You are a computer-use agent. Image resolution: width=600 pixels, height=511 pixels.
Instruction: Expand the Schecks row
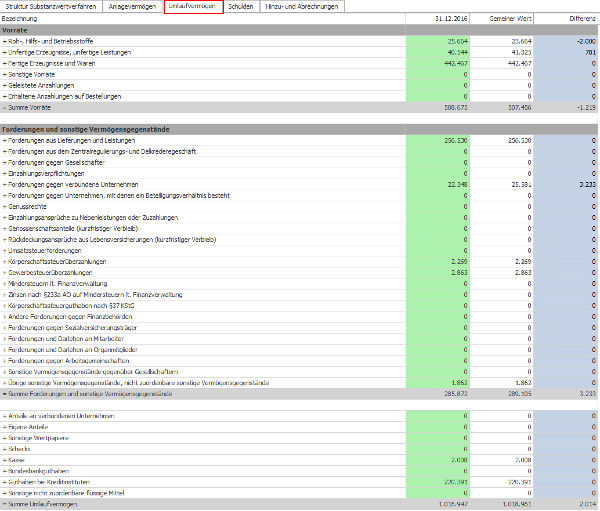point(5,449)
